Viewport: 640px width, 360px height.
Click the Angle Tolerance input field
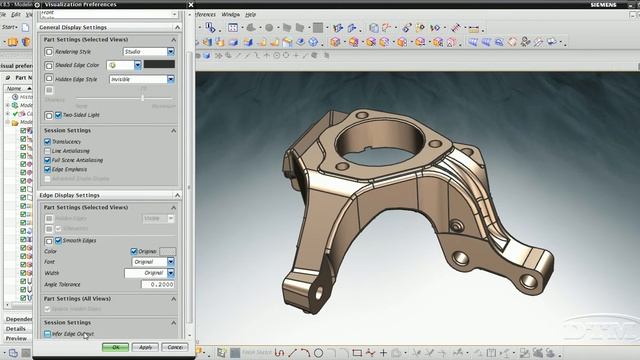158,284
